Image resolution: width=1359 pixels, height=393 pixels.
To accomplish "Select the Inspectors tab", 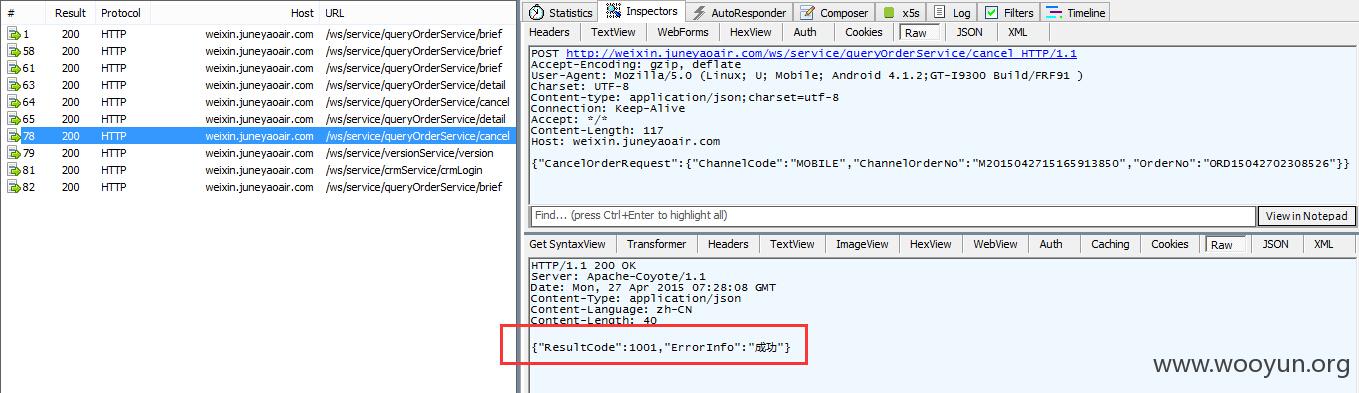I will (641, 12).
